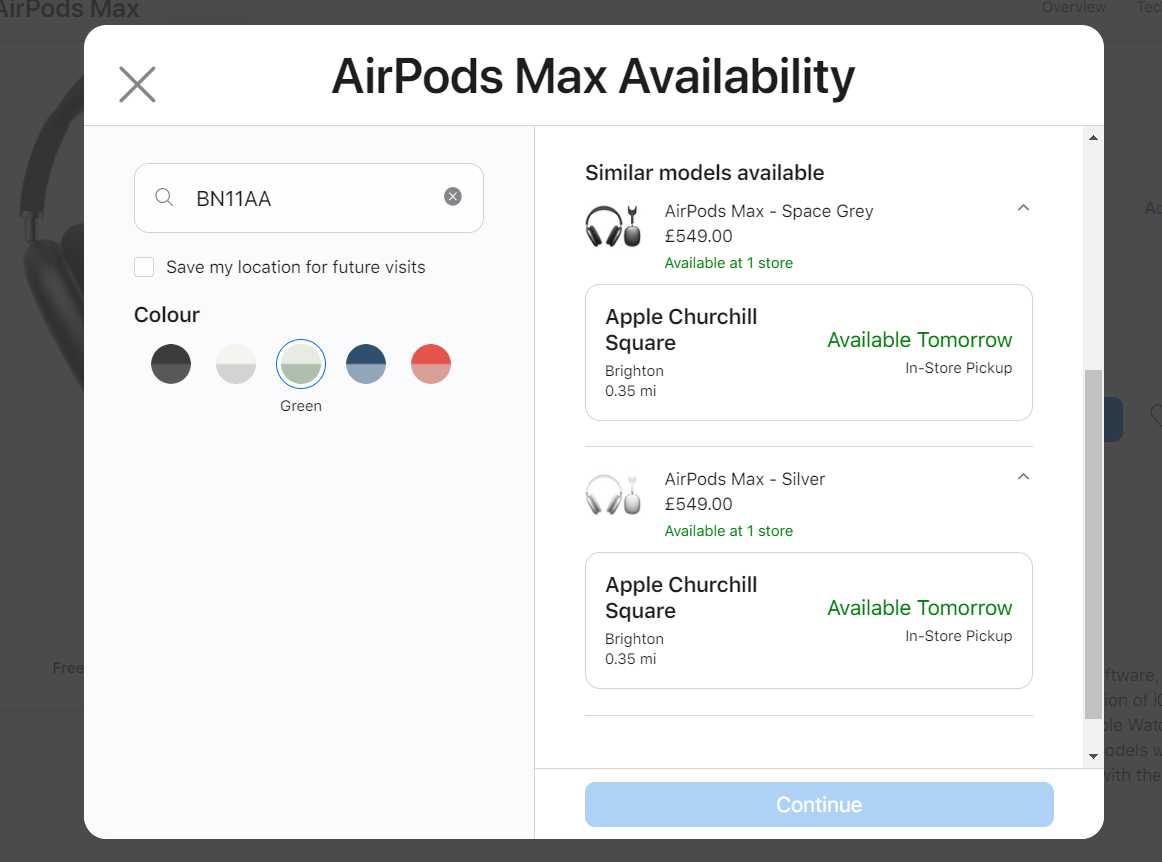The width and height of the screenshot is (1162, 862).
Task: Click the scrollbar down arrow
Action: tap(1093, 756)
